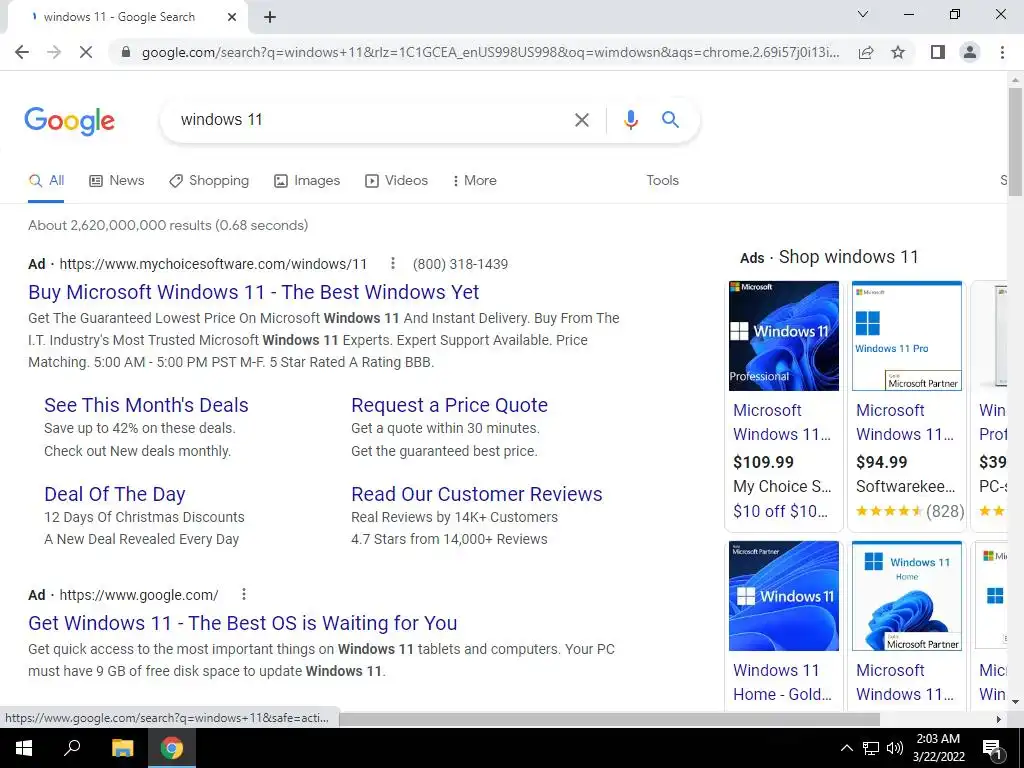
Task: Open the Windows Start menu
Action: [24, 748]
